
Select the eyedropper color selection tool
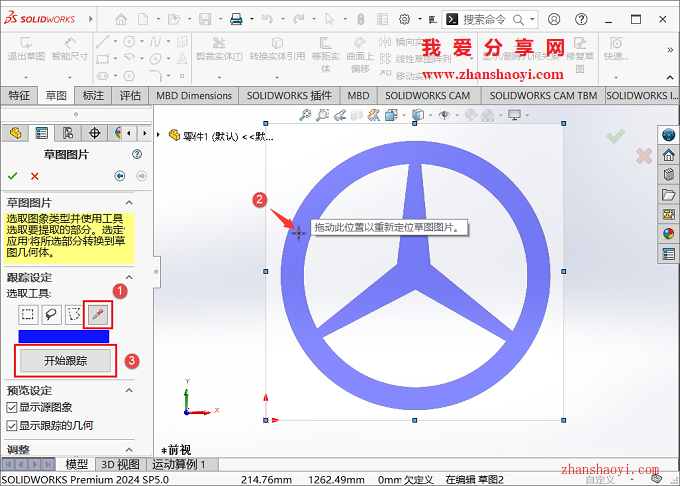pos(98,314)
